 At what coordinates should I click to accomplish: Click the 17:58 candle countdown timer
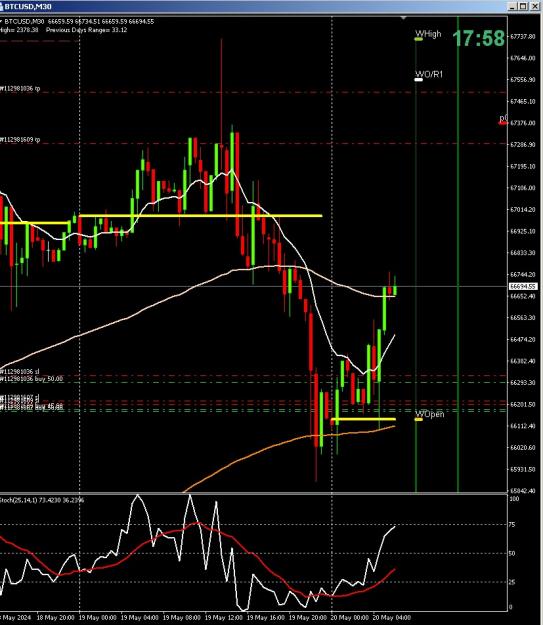tap(478, 38)
